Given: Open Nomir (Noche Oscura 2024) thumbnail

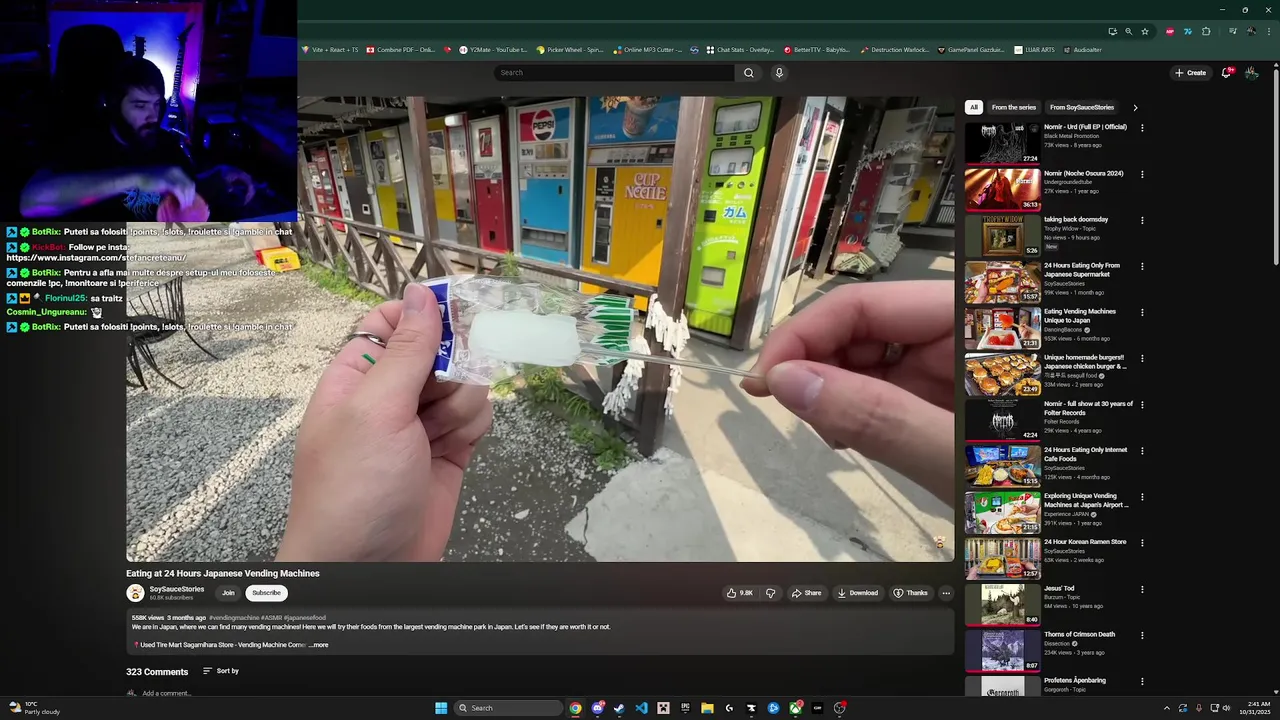Looking at the screenshot, I should click(x=1002, y=190).
